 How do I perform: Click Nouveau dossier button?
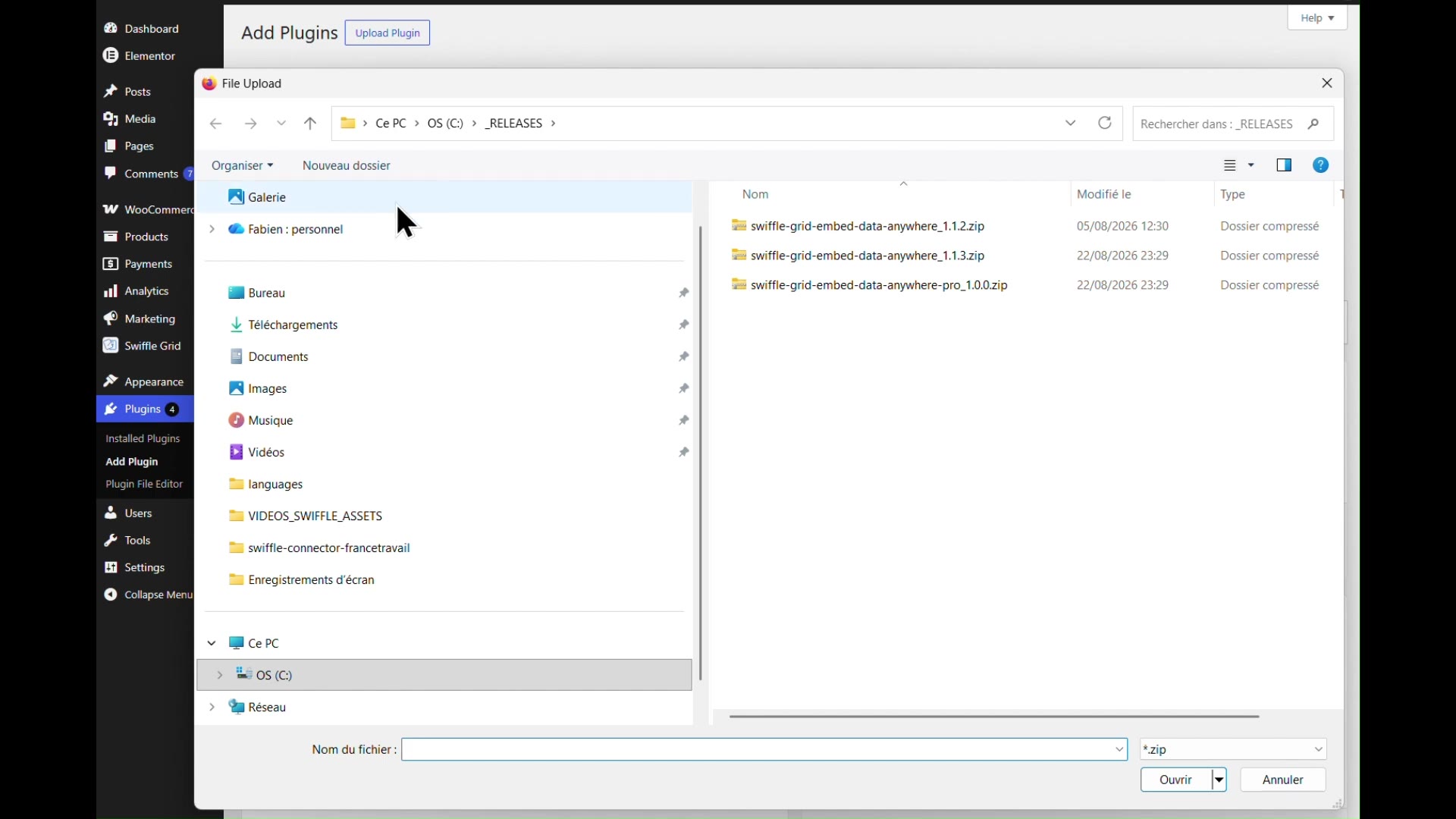pyautogui.click(x=347, y=165)
